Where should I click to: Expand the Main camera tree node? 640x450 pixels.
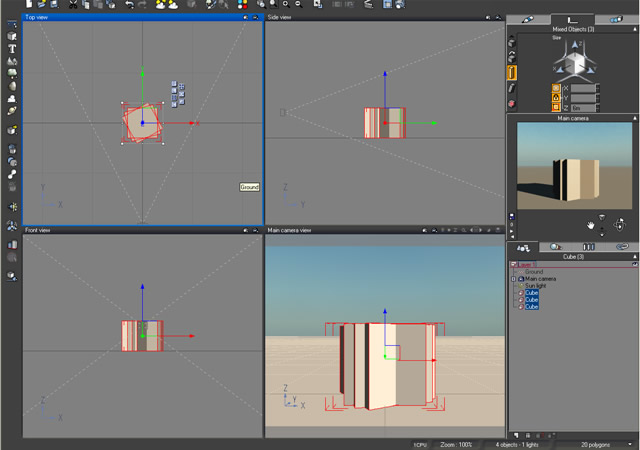click(513, 278)
